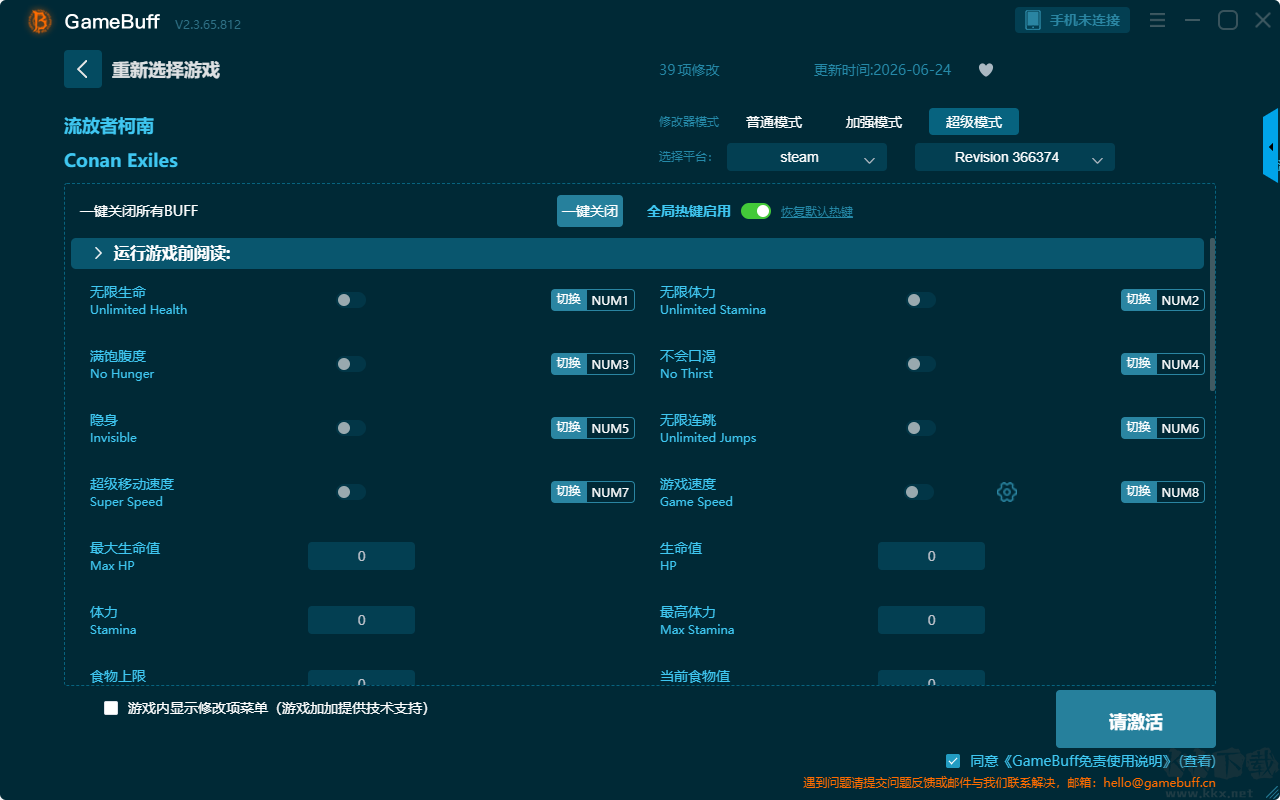1280x800 pixels.
Task: Open the hamburger menu icon in title bar
Action: click(x=1157, y=20)
